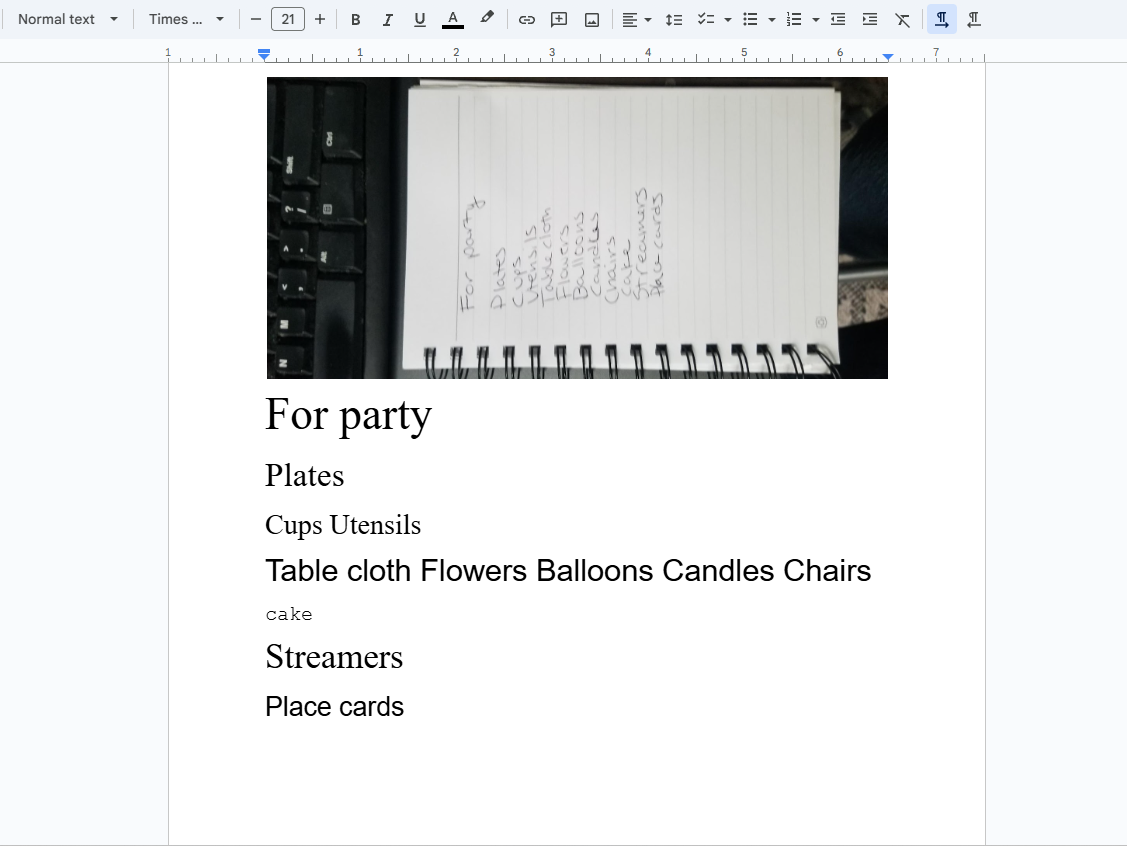Open the Normal text style dropdown
Image resolution: width=1127 pixels, height=846 pixels.
pos(67,19)
